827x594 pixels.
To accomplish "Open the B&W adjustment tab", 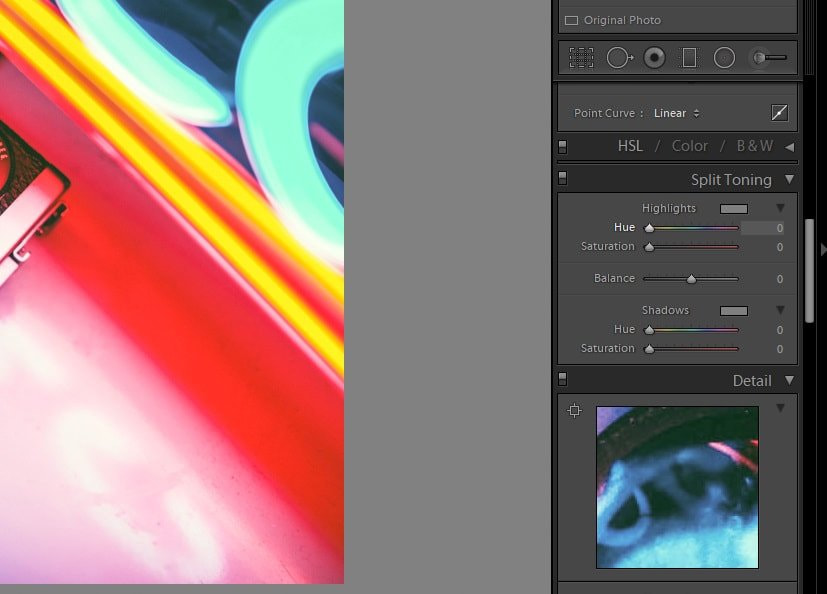I will (x=754, y=145).
